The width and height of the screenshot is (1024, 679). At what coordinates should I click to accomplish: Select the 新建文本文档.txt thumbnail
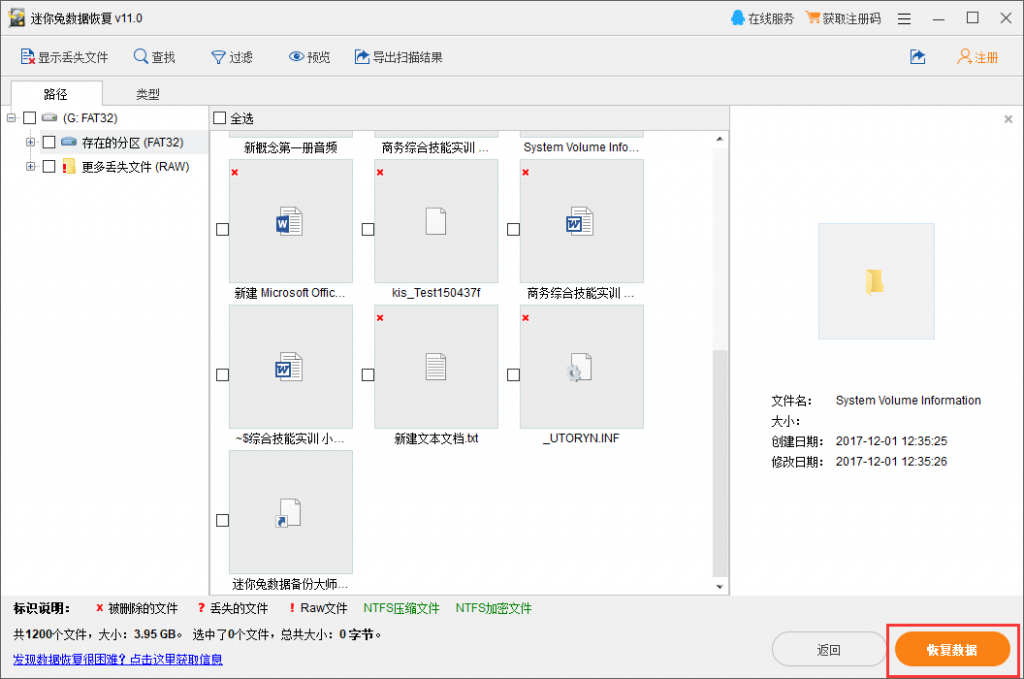coord(436,366)
